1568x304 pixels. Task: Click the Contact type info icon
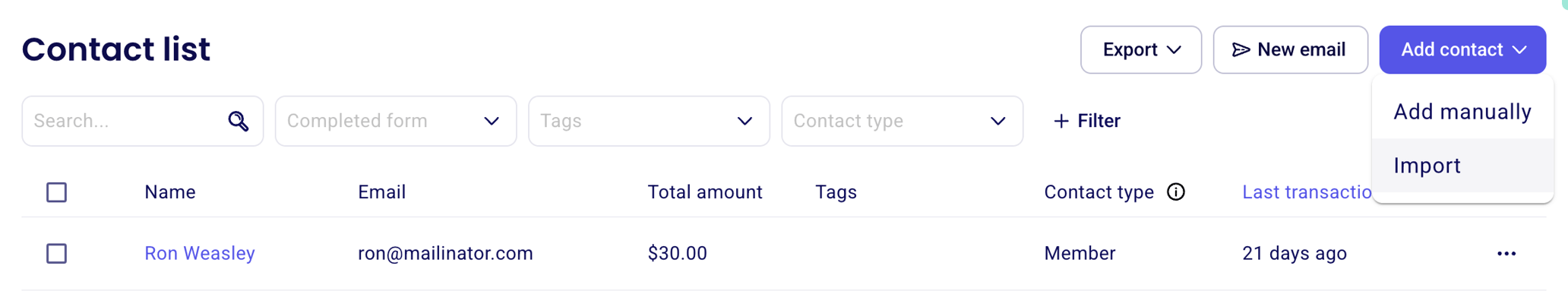(x=1175, y=192)
